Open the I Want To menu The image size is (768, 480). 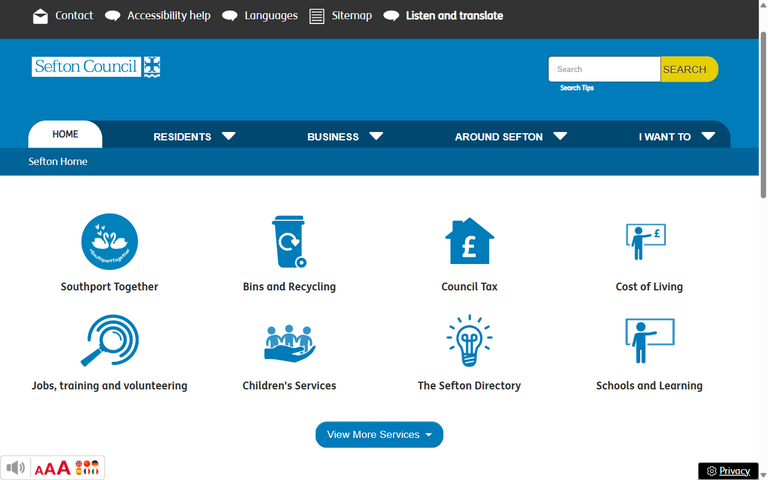(x=676, y=136)
